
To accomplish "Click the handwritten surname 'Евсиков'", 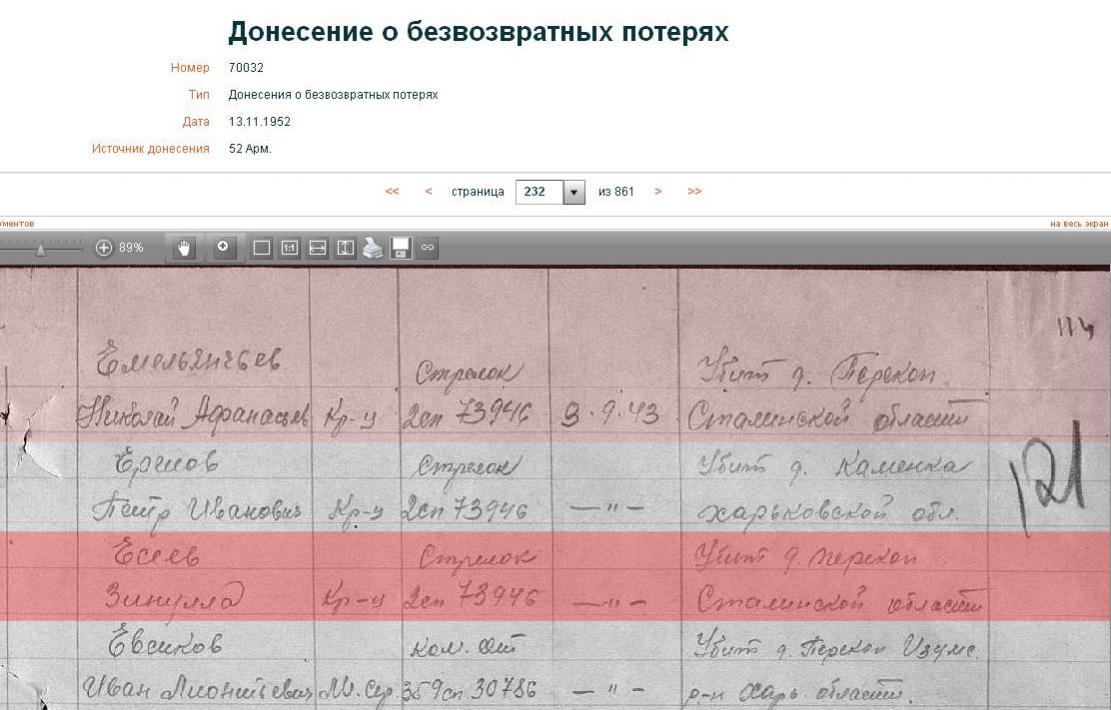I will tap(165, 643).
